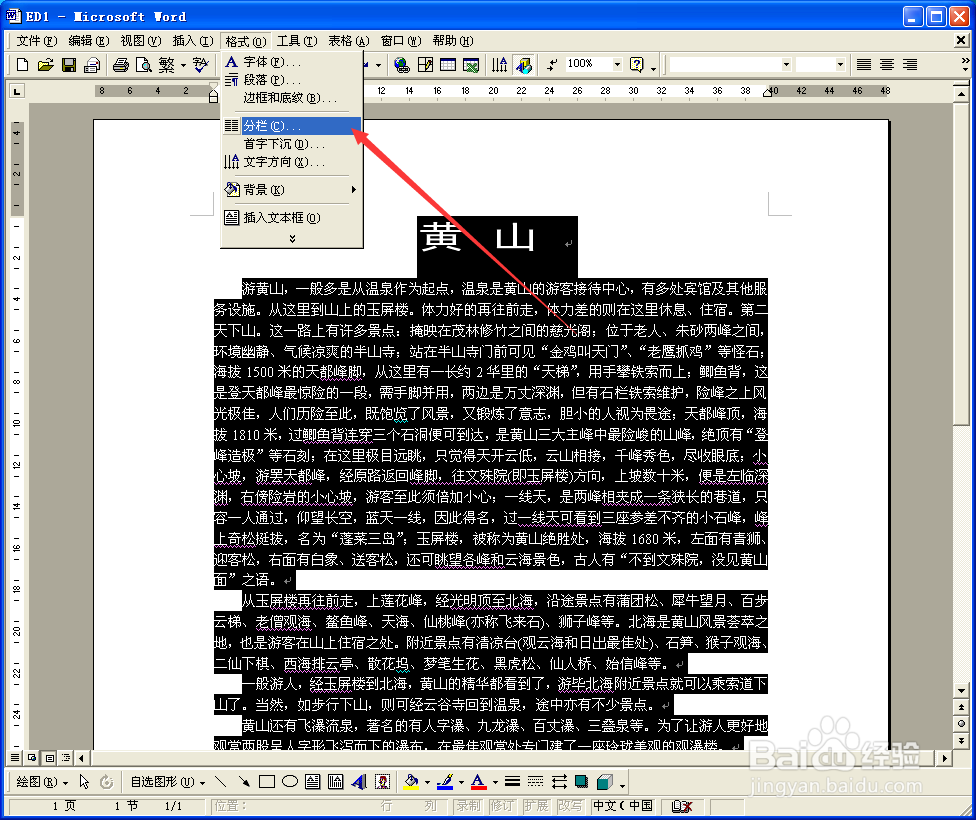Run simplified-traditional conversion with the 繁 icon
The width and height of the screenshot is (976, 820).
pyautogui.click(x=165, y=64)
